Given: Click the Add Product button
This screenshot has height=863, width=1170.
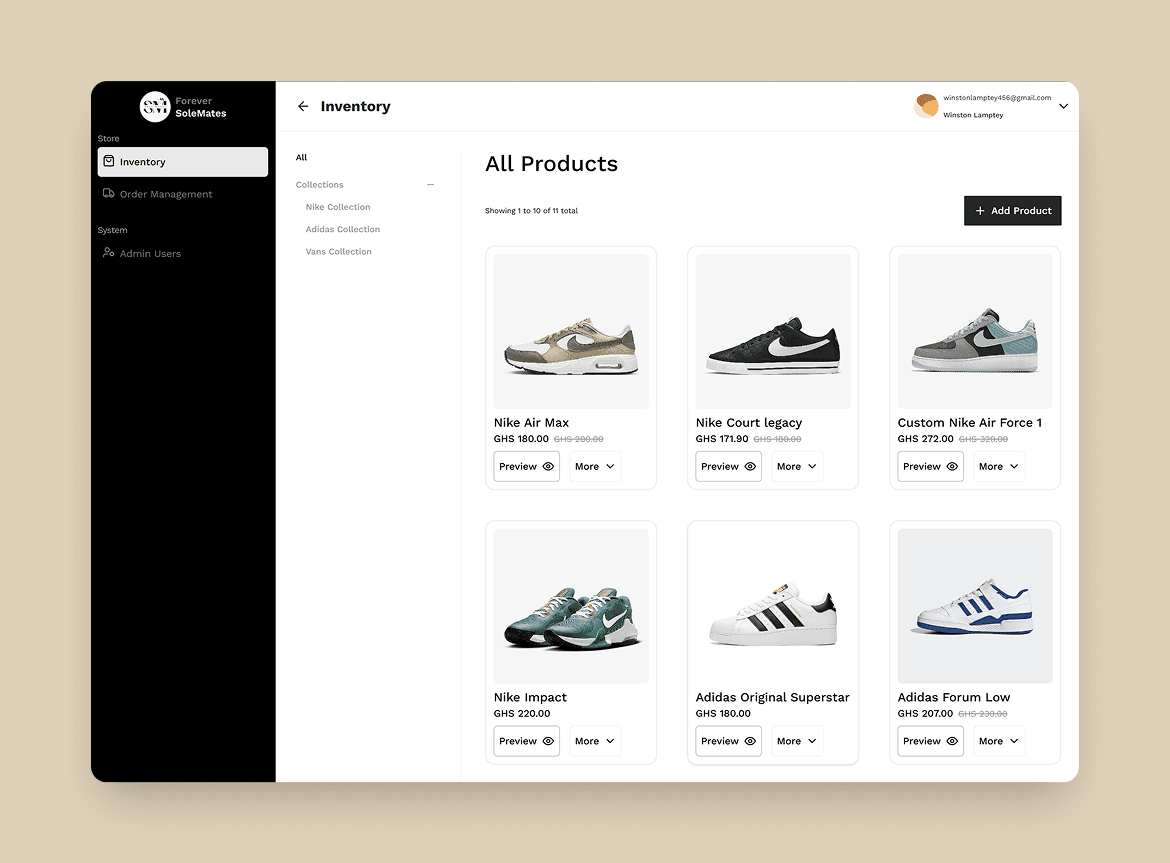Looking at the screenshot, I should click(1013, 210).
